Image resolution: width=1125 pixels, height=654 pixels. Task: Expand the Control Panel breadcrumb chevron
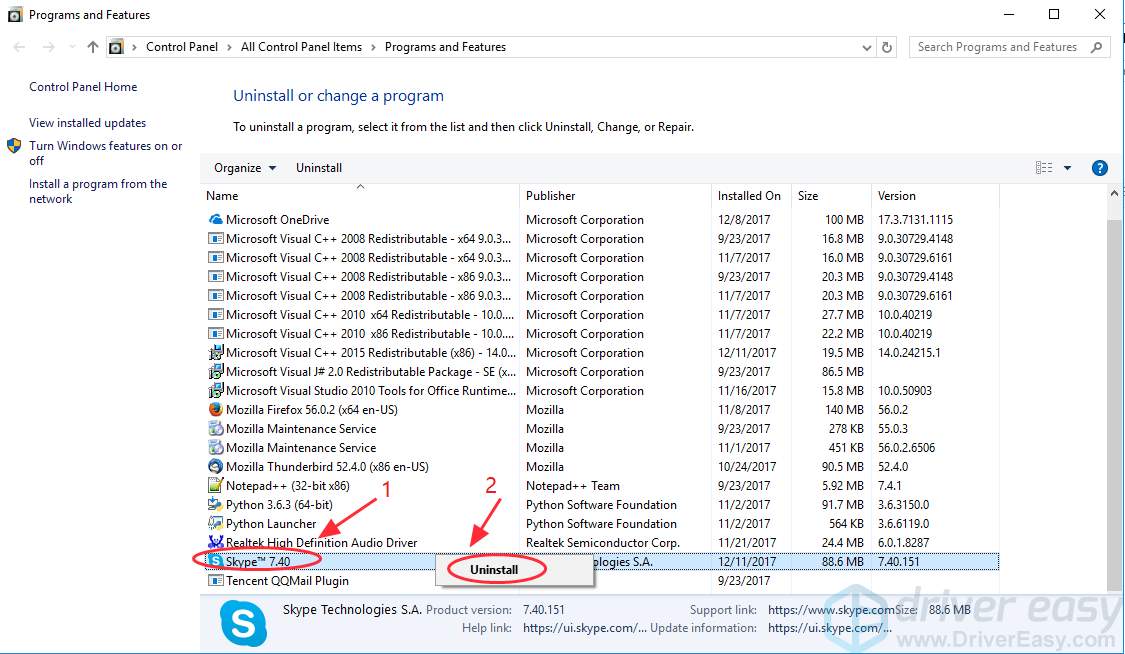click(233, 47)
